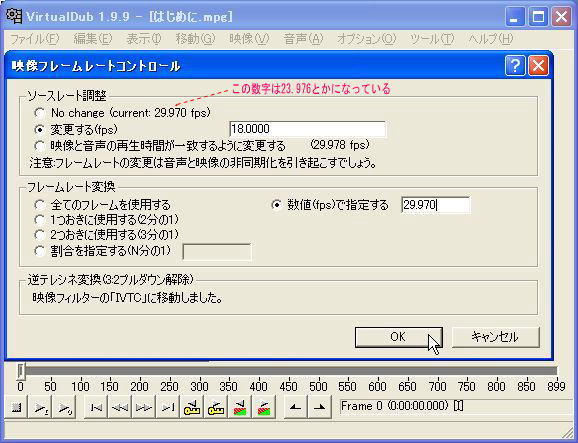Open the オプション(O) menu
578x443 pixels.
[366, 39]
